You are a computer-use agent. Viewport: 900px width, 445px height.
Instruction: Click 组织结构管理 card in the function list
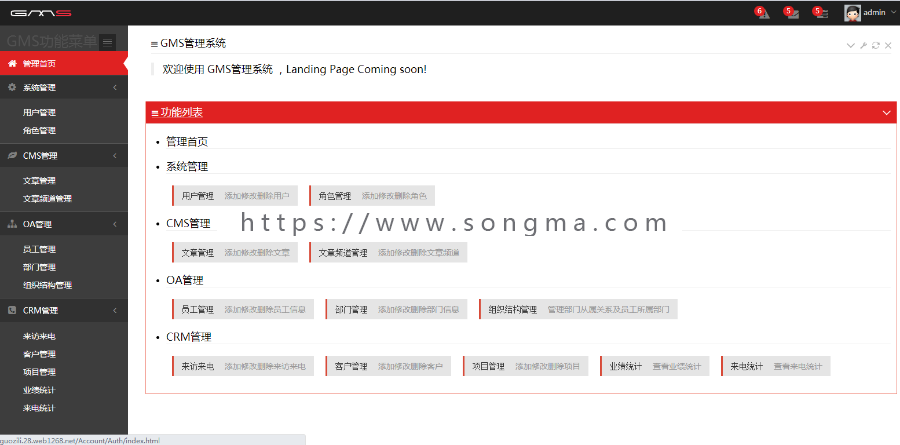(578, 309)
